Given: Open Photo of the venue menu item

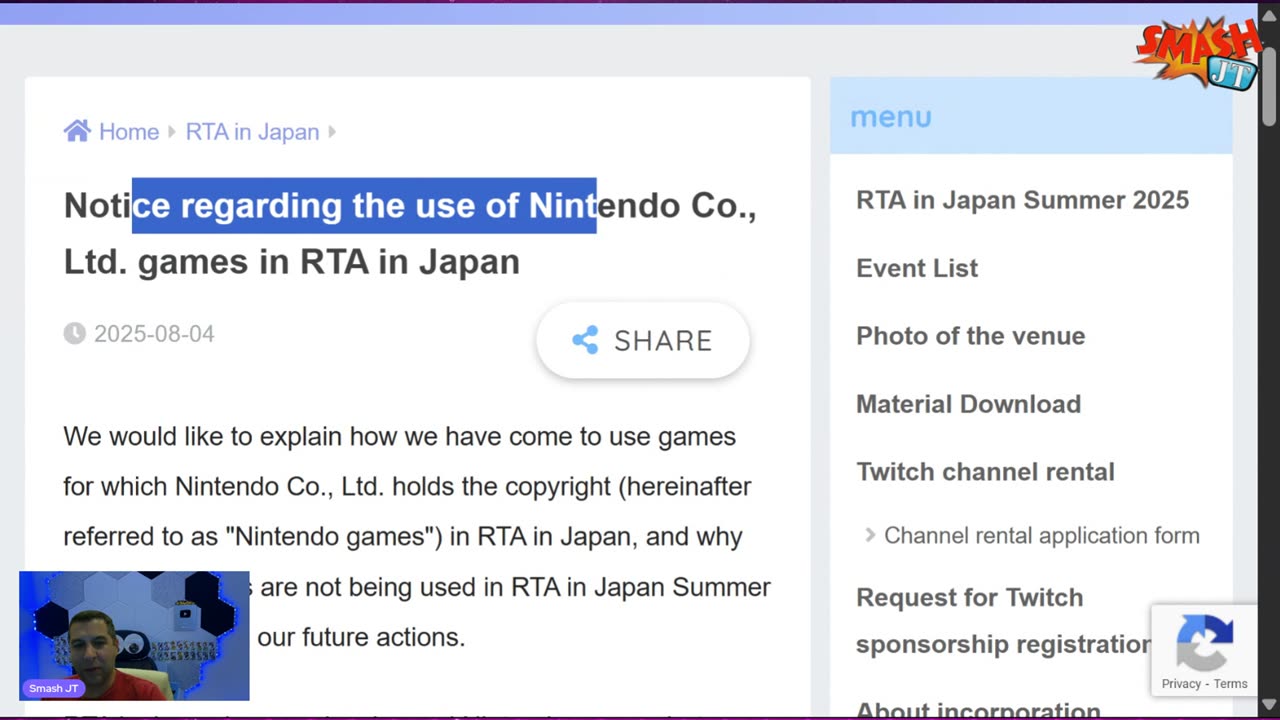Looking at the screenshot, I should [x=970, y=336].
